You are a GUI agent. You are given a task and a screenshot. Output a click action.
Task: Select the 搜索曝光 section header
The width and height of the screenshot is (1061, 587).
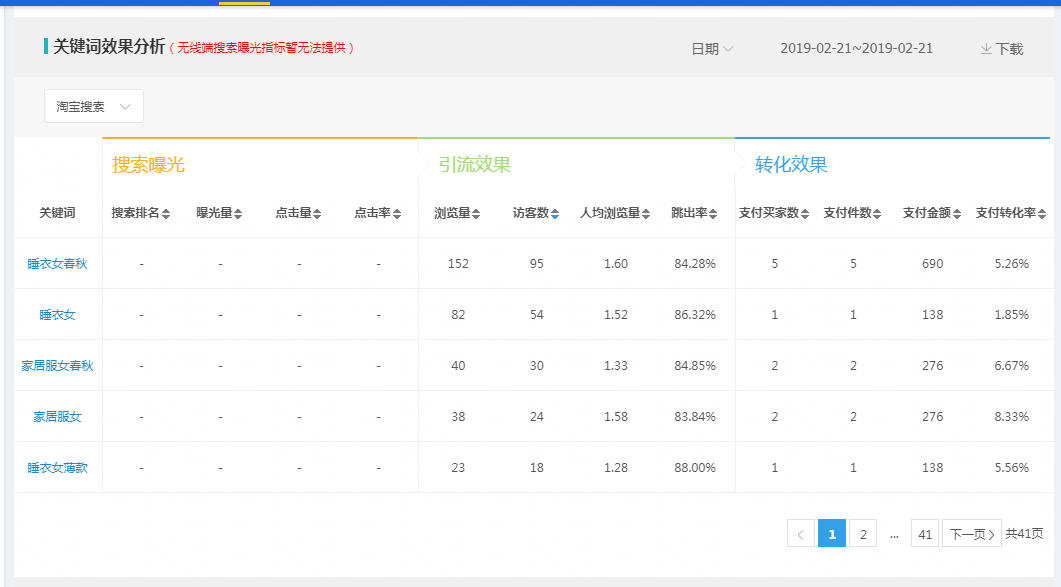148,165
